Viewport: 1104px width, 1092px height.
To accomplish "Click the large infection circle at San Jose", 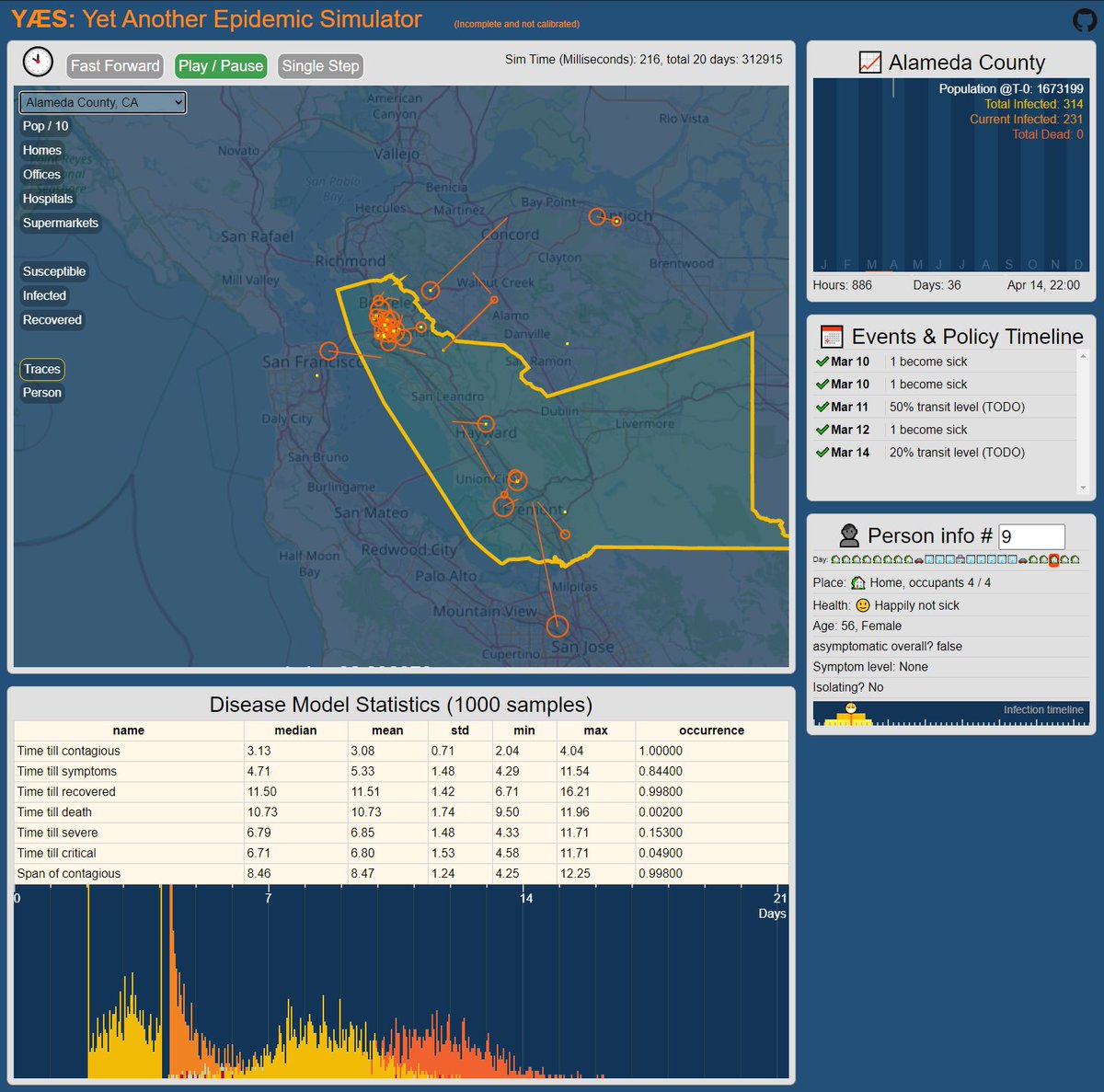I will point(558,626).
